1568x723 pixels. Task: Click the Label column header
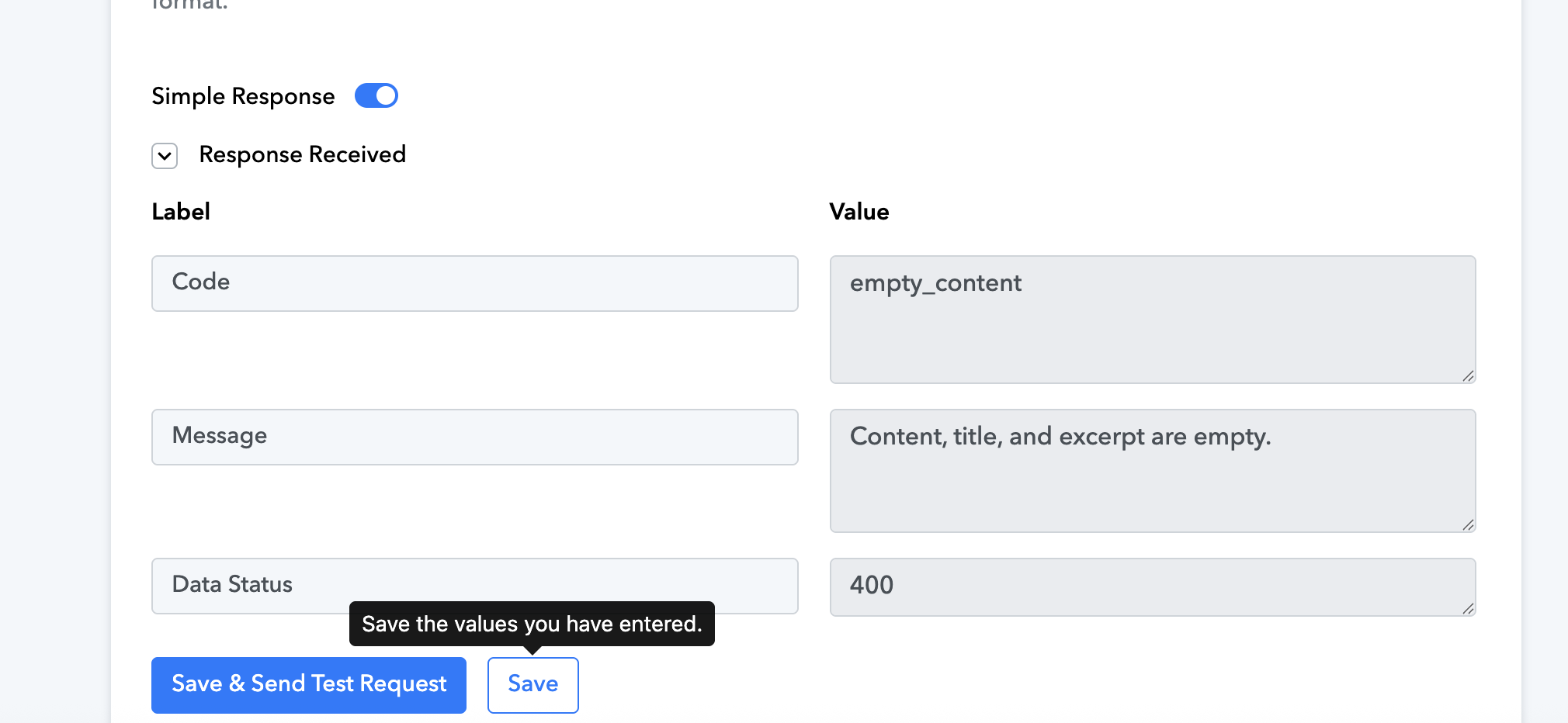click(x=181, y=212)
